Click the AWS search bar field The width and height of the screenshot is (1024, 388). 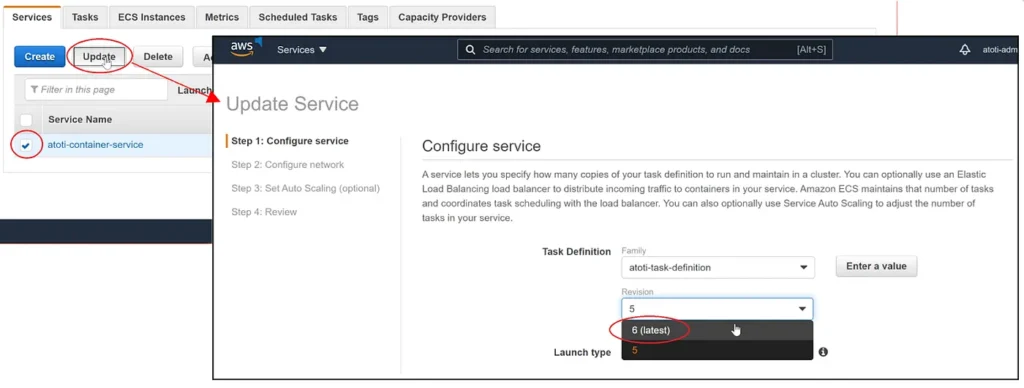click(x=645, y=50)
